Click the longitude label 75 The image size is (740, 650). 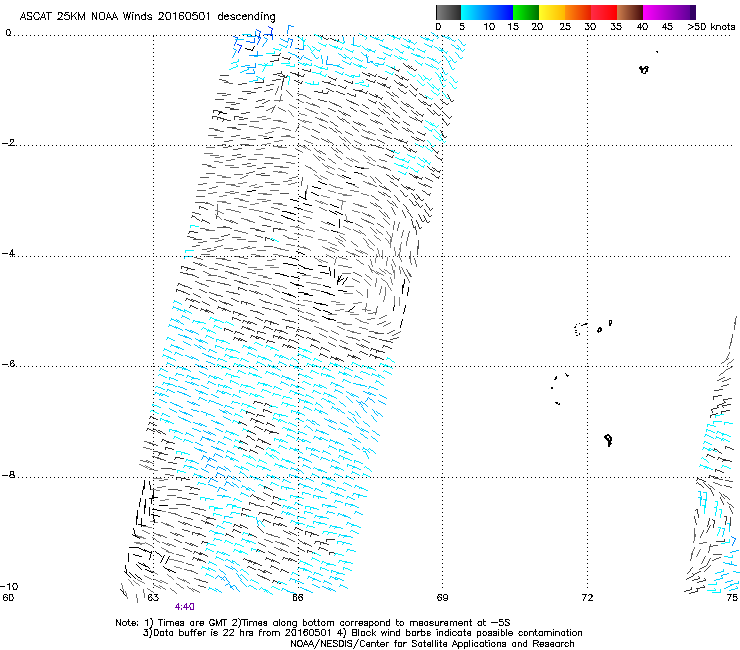click(x=732, y=598)
